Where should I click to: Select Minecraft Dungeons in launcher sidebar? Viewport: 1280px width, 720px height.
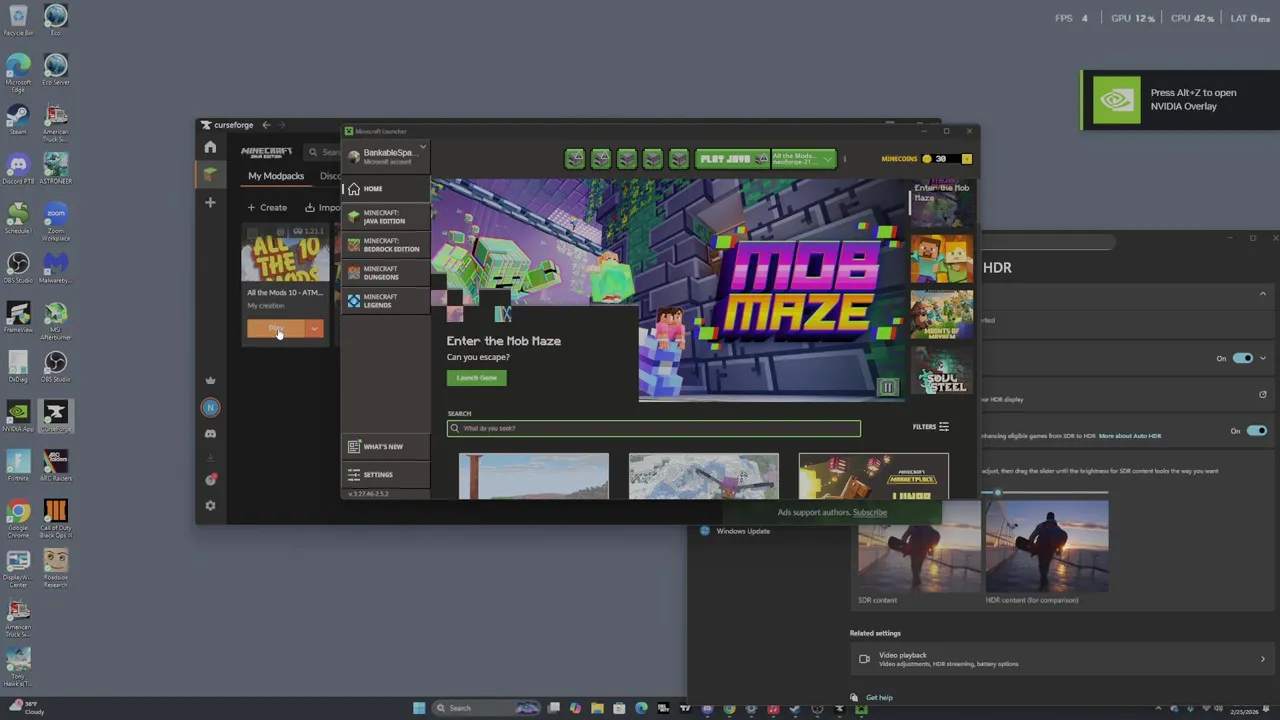coord(387,273)
